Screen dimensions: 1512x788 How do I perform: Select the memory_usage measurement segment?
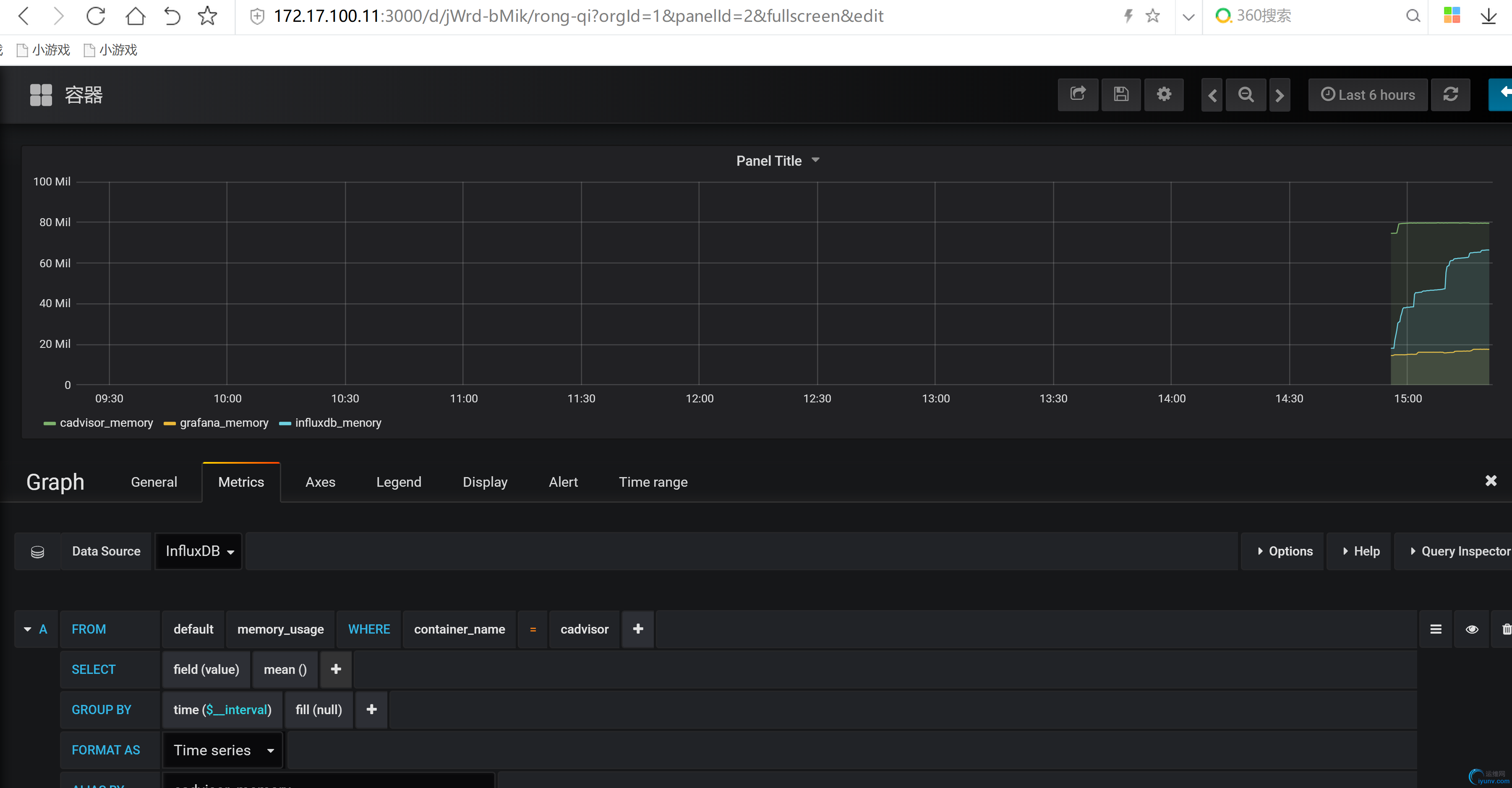(x=281, y=629)
